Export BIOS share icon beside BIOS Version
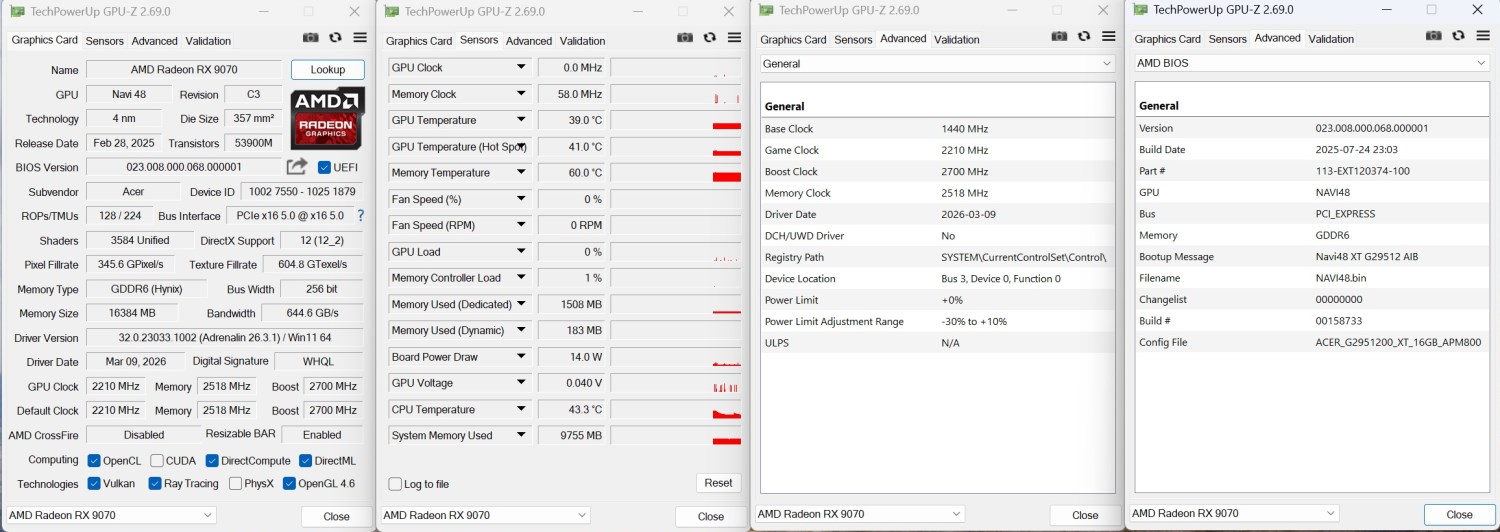 [297, 167]
